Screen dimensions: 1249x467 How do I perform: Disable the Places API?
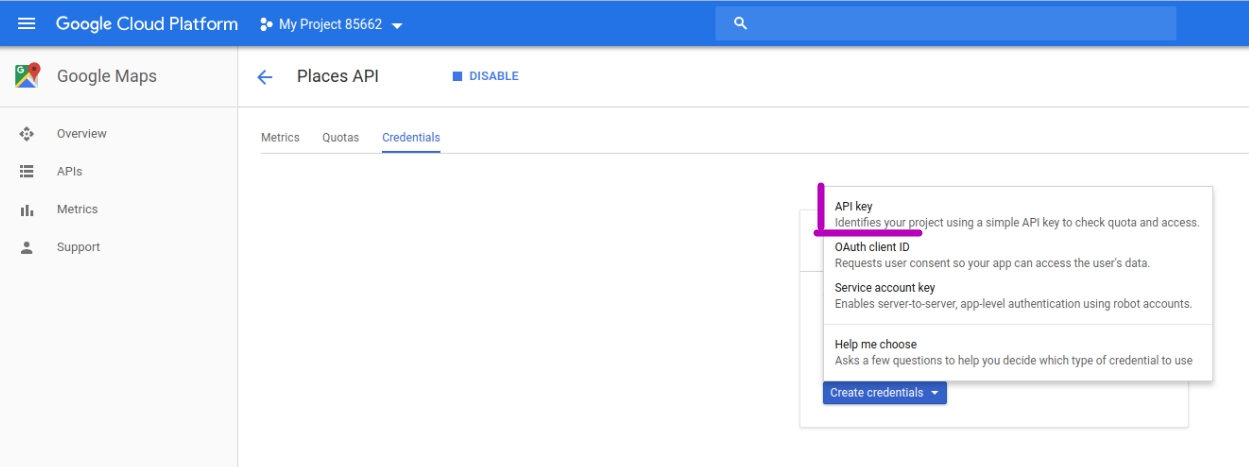486,76
